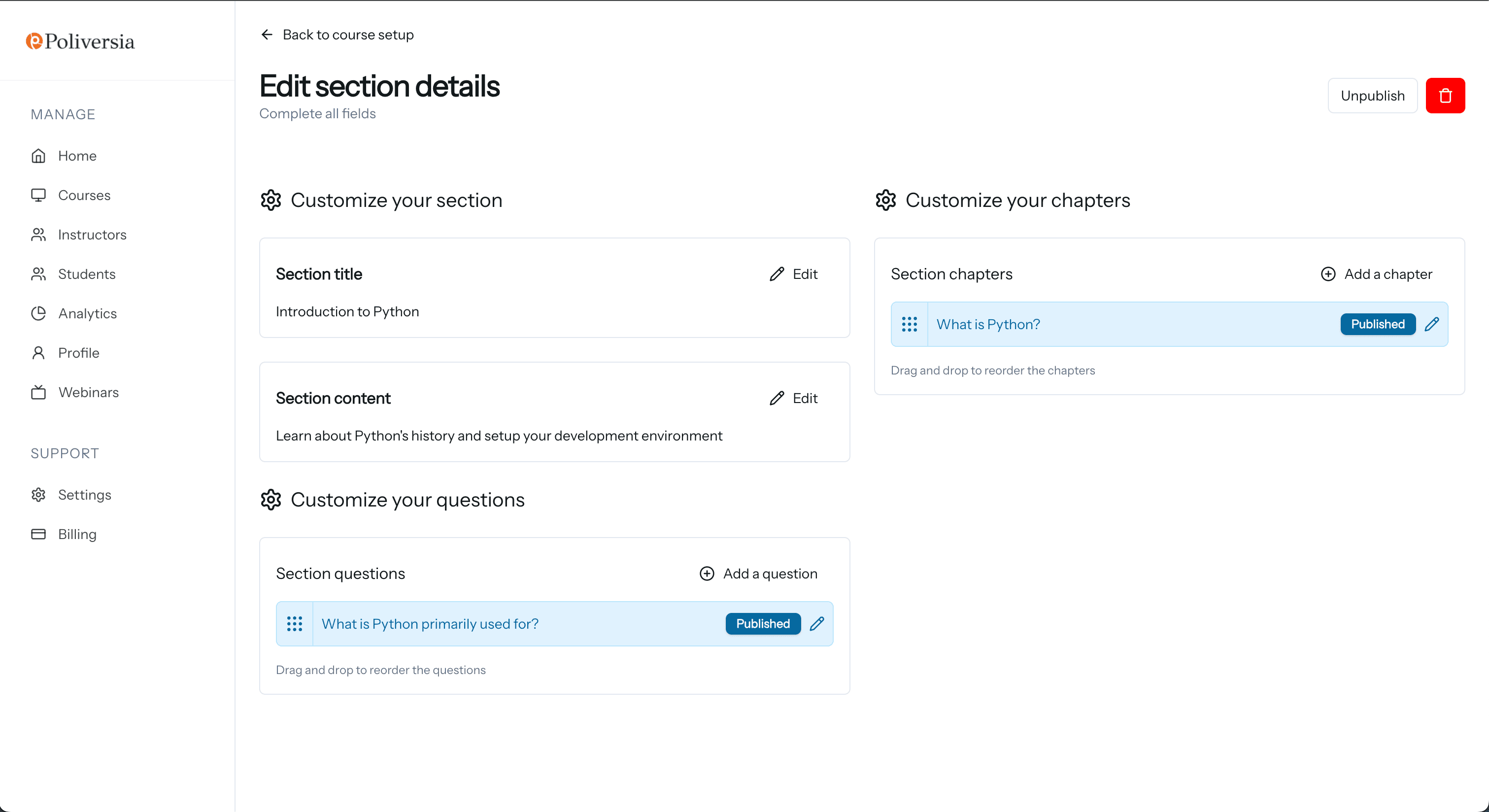This screenshot has width=1489, height=812.
Task: Click the Courses monitor icon
Action: pyautogui.click(x=38, y=195)
